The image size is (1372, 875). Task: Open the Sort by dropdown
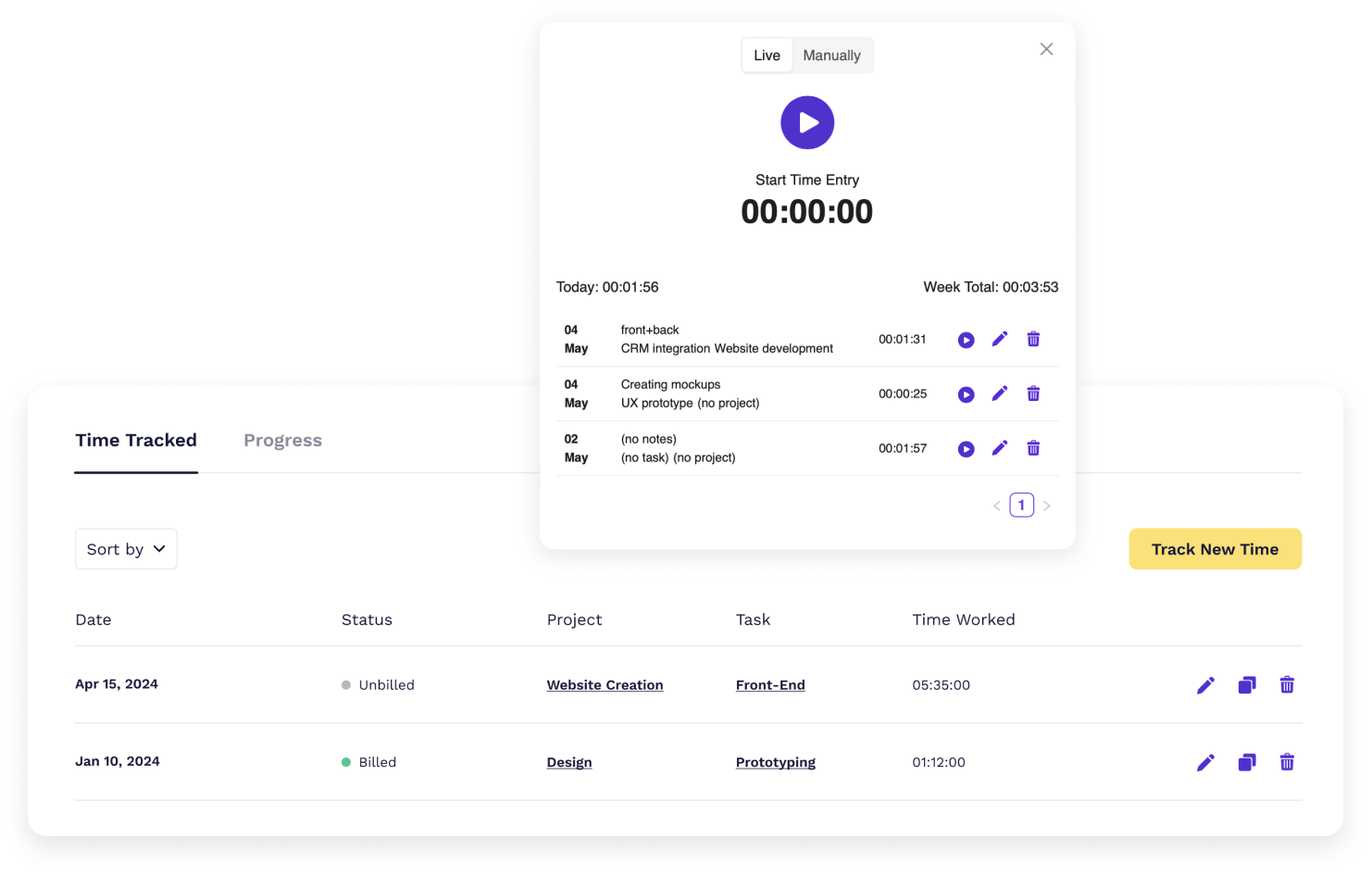pyautogui.click(x=126, y=549)
